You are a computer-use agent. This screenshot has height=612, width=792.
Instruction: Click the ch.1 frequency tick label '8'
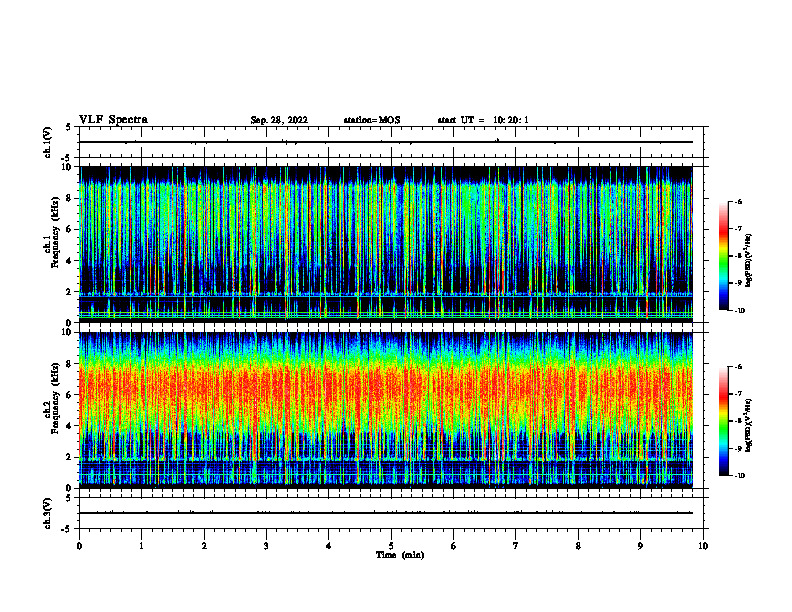70,198
